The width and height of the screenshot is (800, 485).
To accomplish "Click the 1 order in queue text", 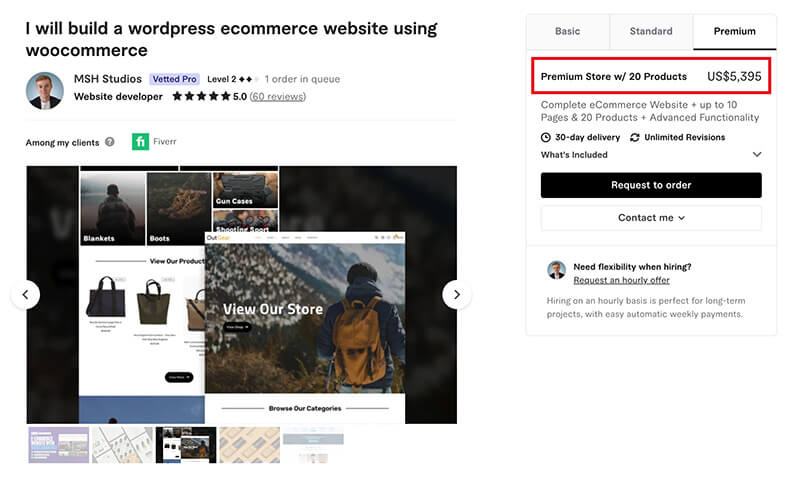I will [x=302, y=79].
